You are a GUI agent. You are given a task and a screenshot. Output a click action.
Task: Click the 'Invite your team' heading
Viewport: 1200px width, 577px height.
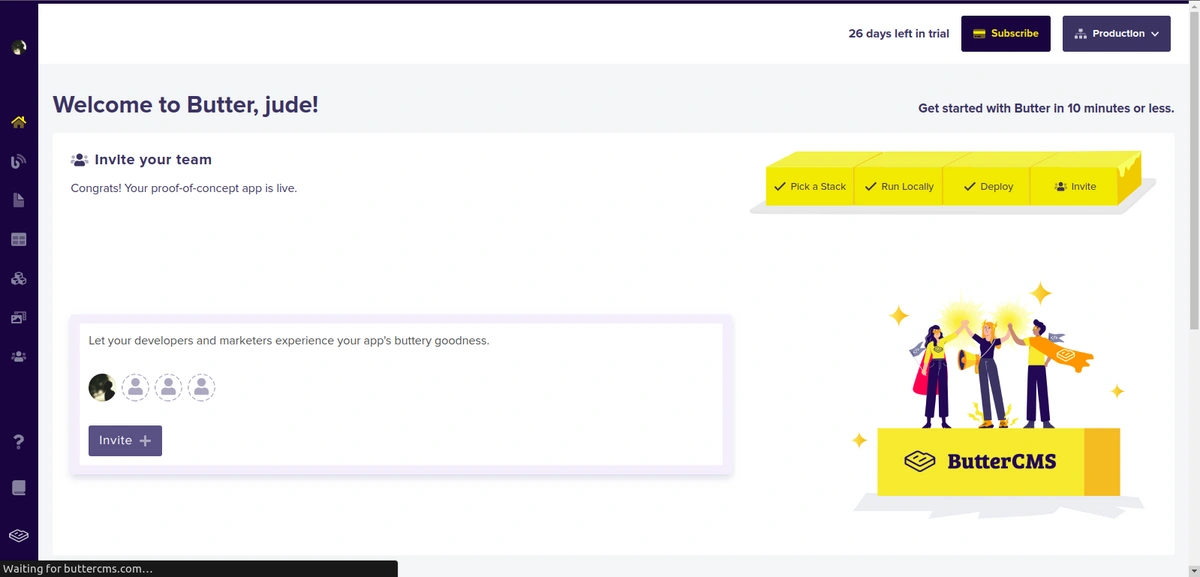153,159
